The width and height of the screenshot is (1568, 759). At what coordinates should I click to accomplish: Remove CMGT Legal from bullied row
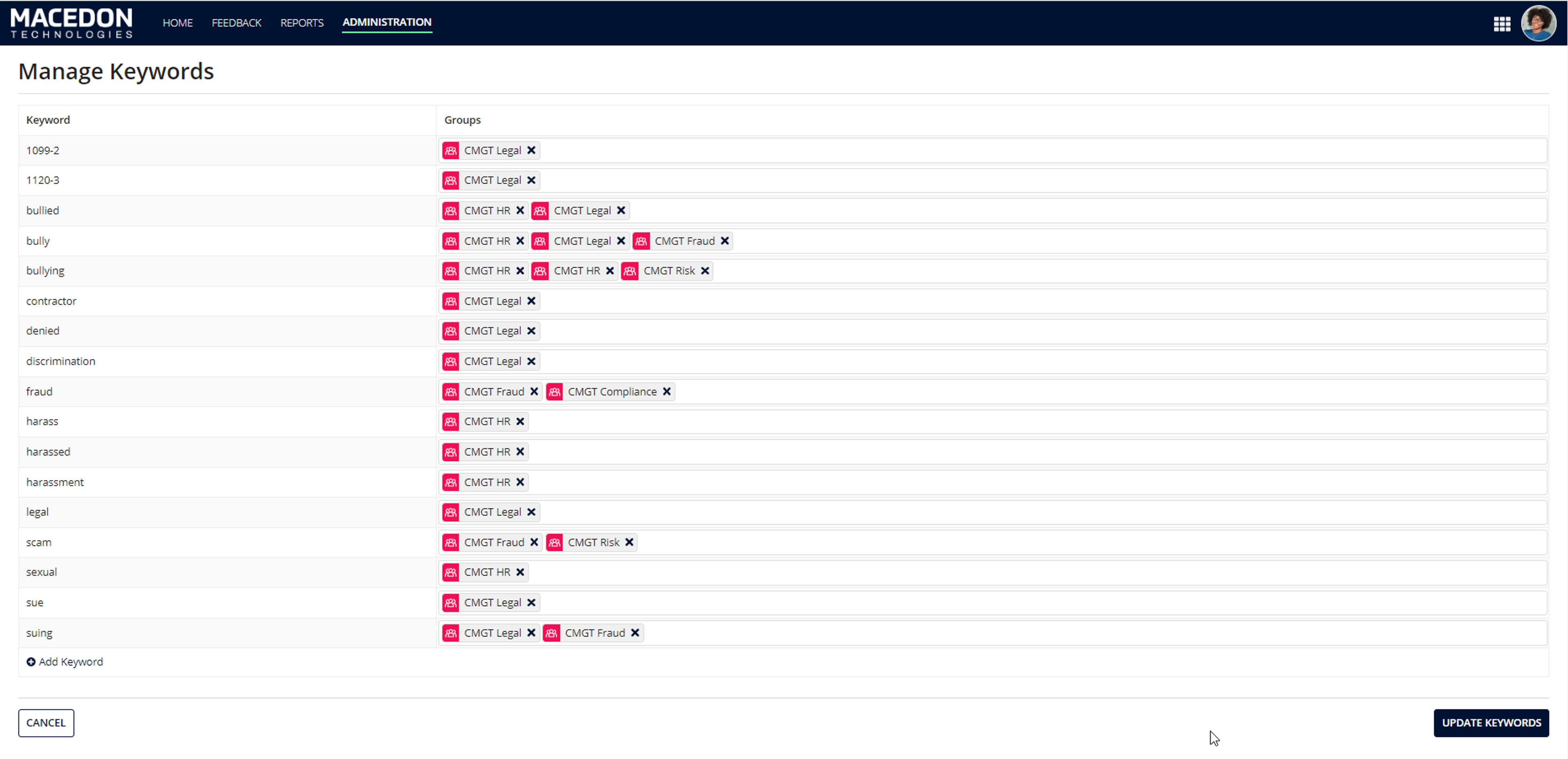click(x=621, y=211)
